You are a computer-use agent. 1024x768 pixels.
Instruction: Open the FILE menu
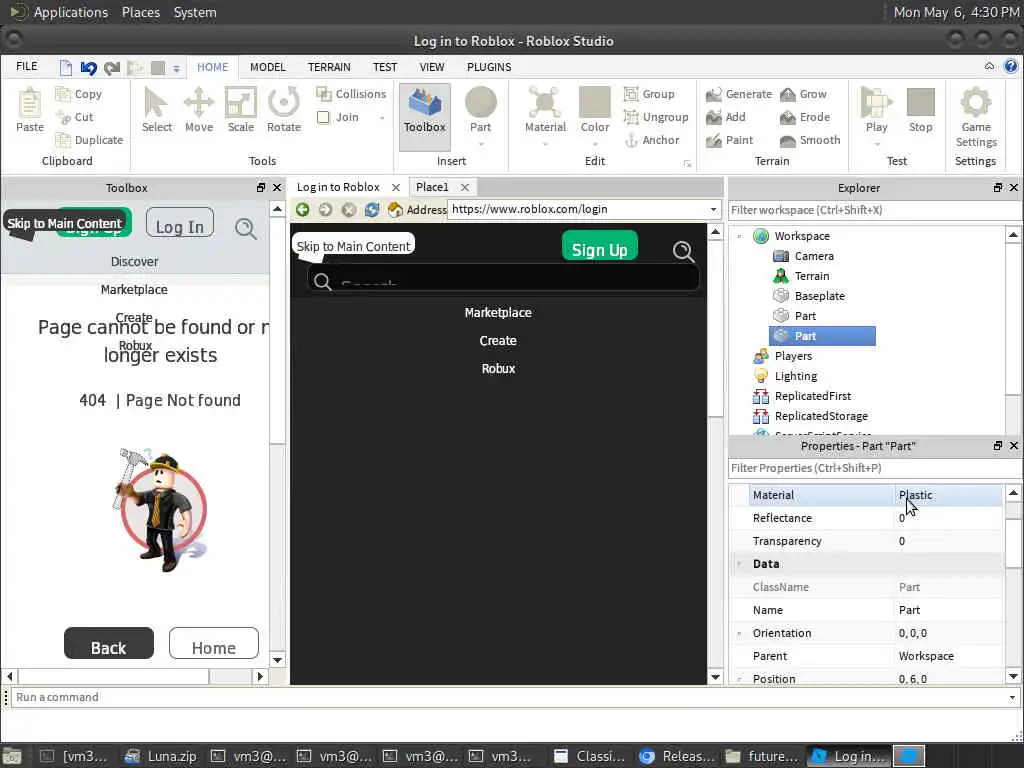click(x=27, y=67)
